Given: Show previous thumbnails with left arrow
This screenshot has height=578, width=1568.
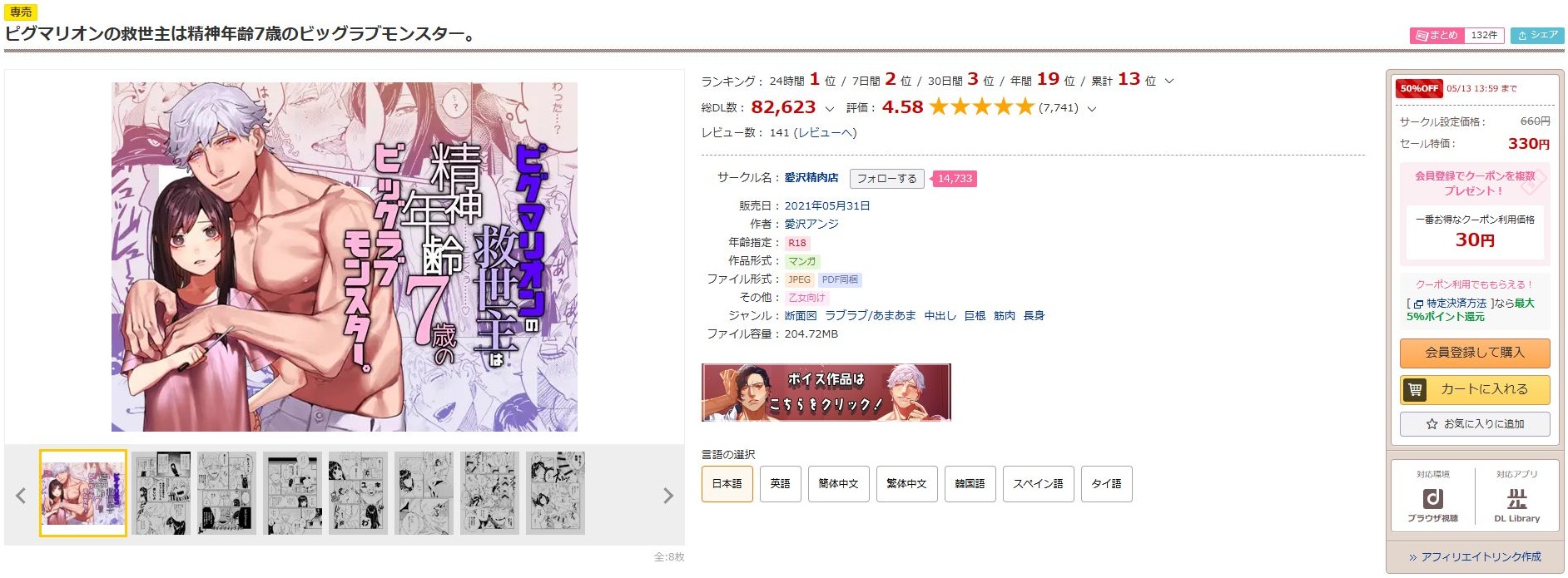Looking at the screenshot, I should [x=21, y=496].
